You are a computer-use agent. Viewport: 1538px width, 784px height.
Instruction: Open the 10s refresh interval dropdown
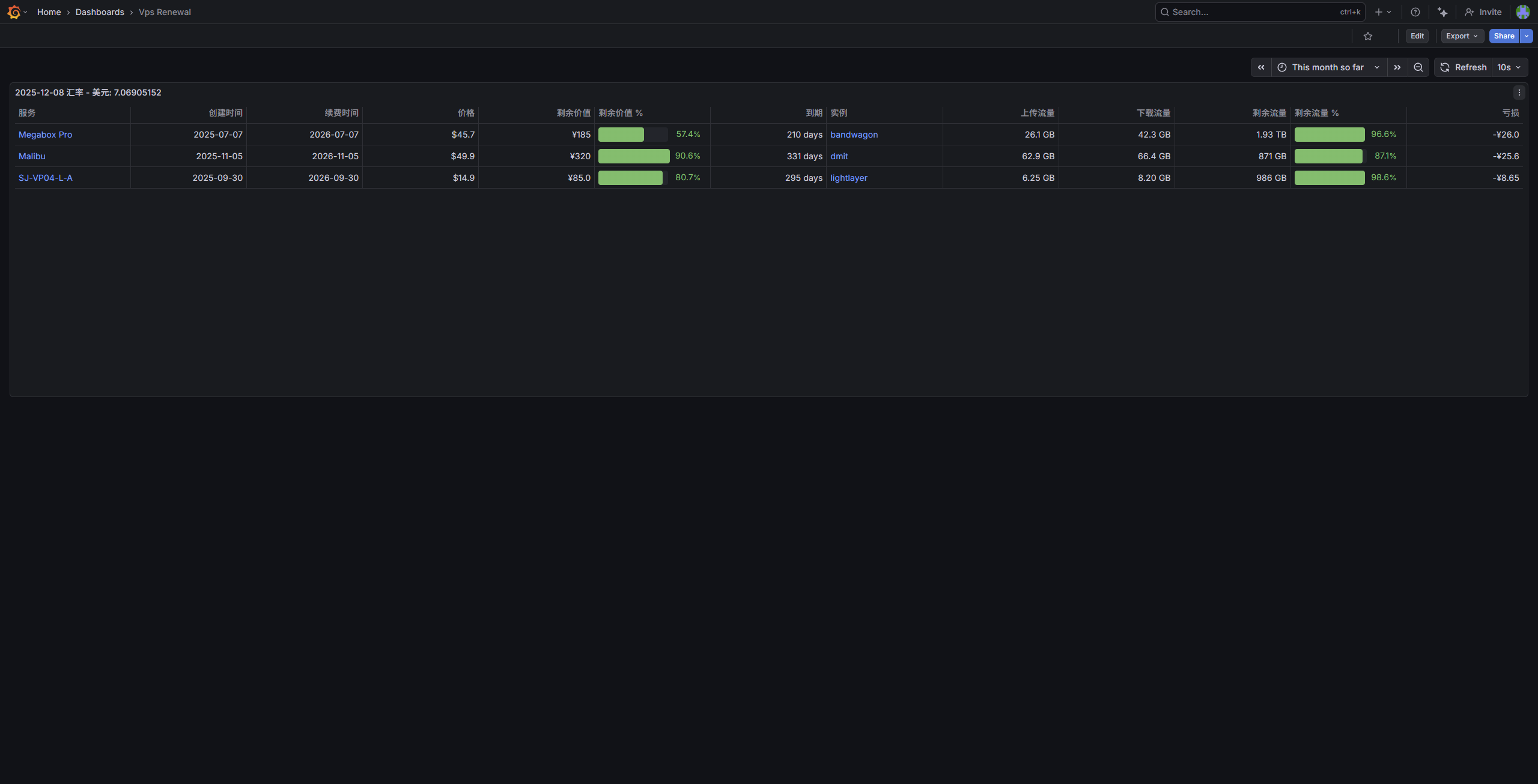click(x=1509, y=67)
